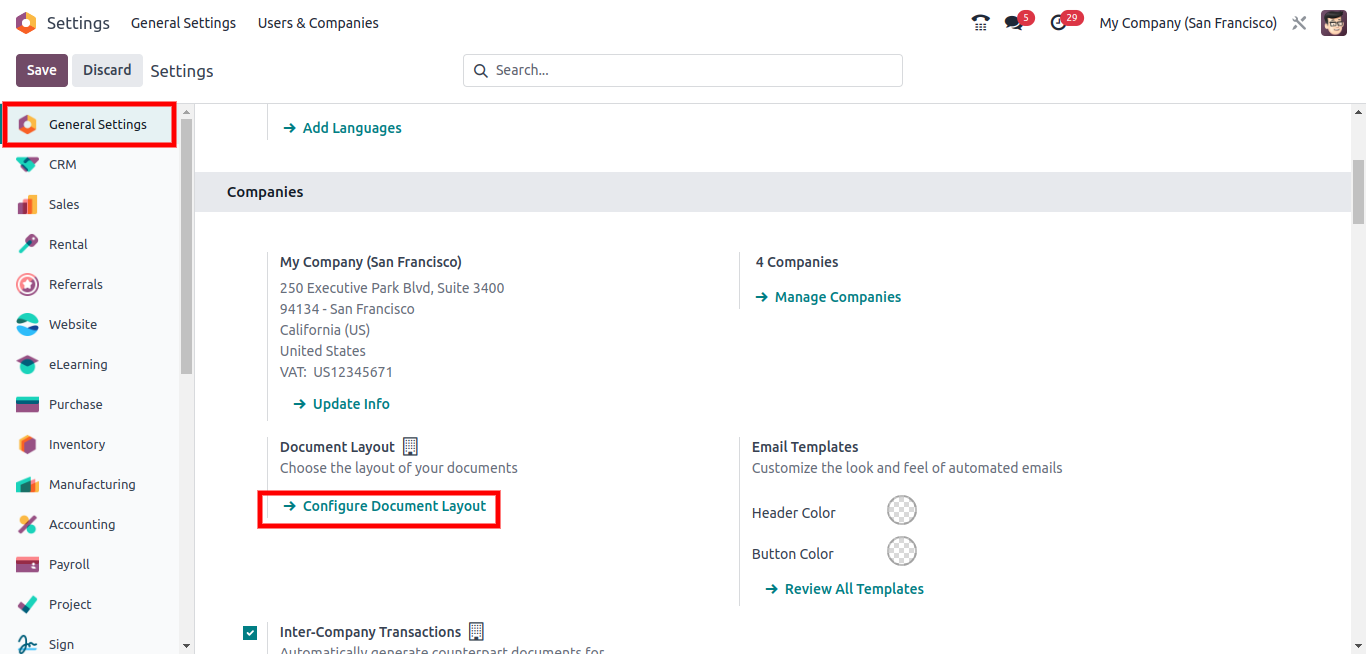Open the user avatar menu
1366x654 pixels.
point(1334,23)
